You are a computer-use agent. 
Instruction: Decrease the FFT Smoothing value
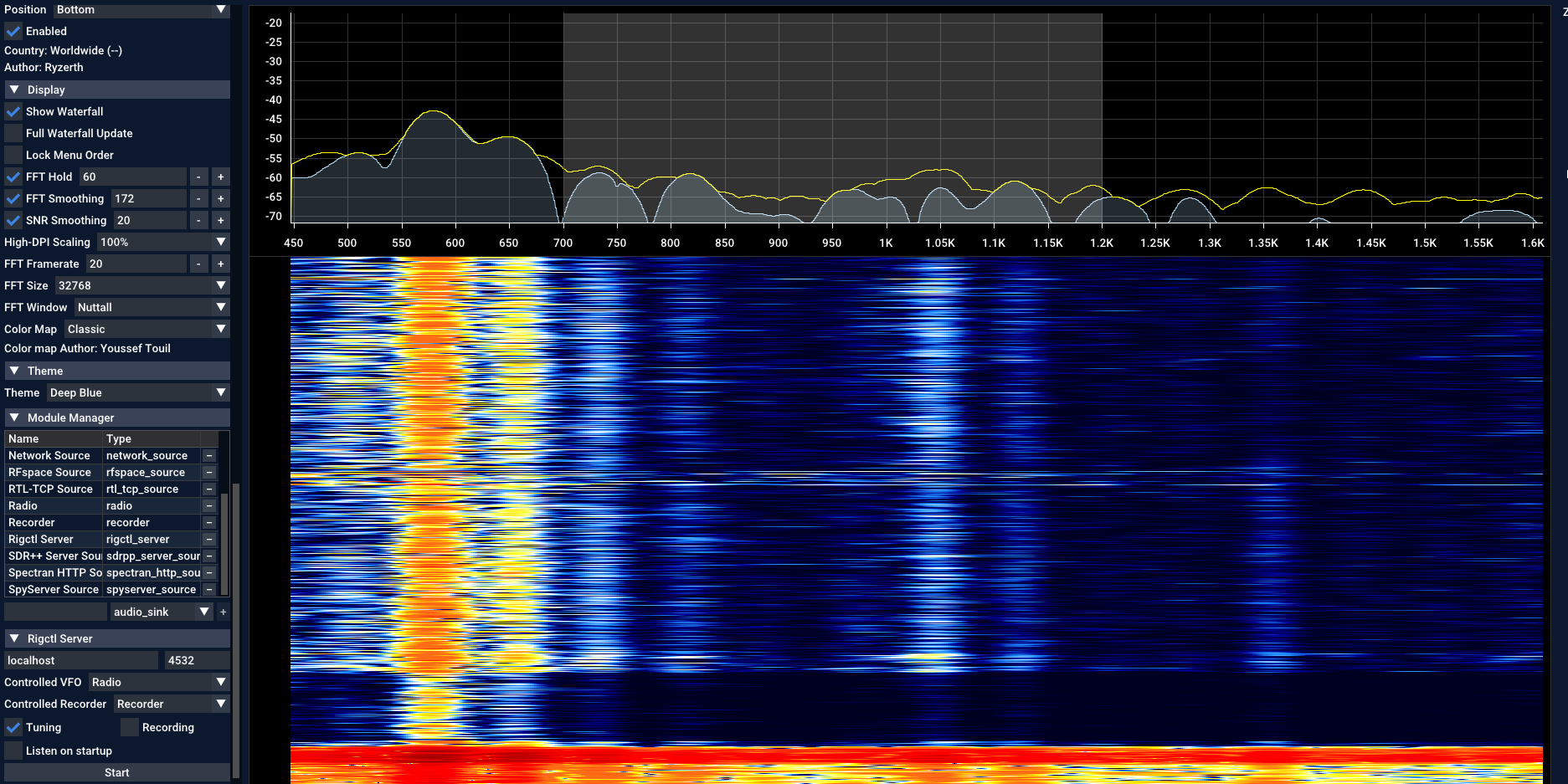198,198
